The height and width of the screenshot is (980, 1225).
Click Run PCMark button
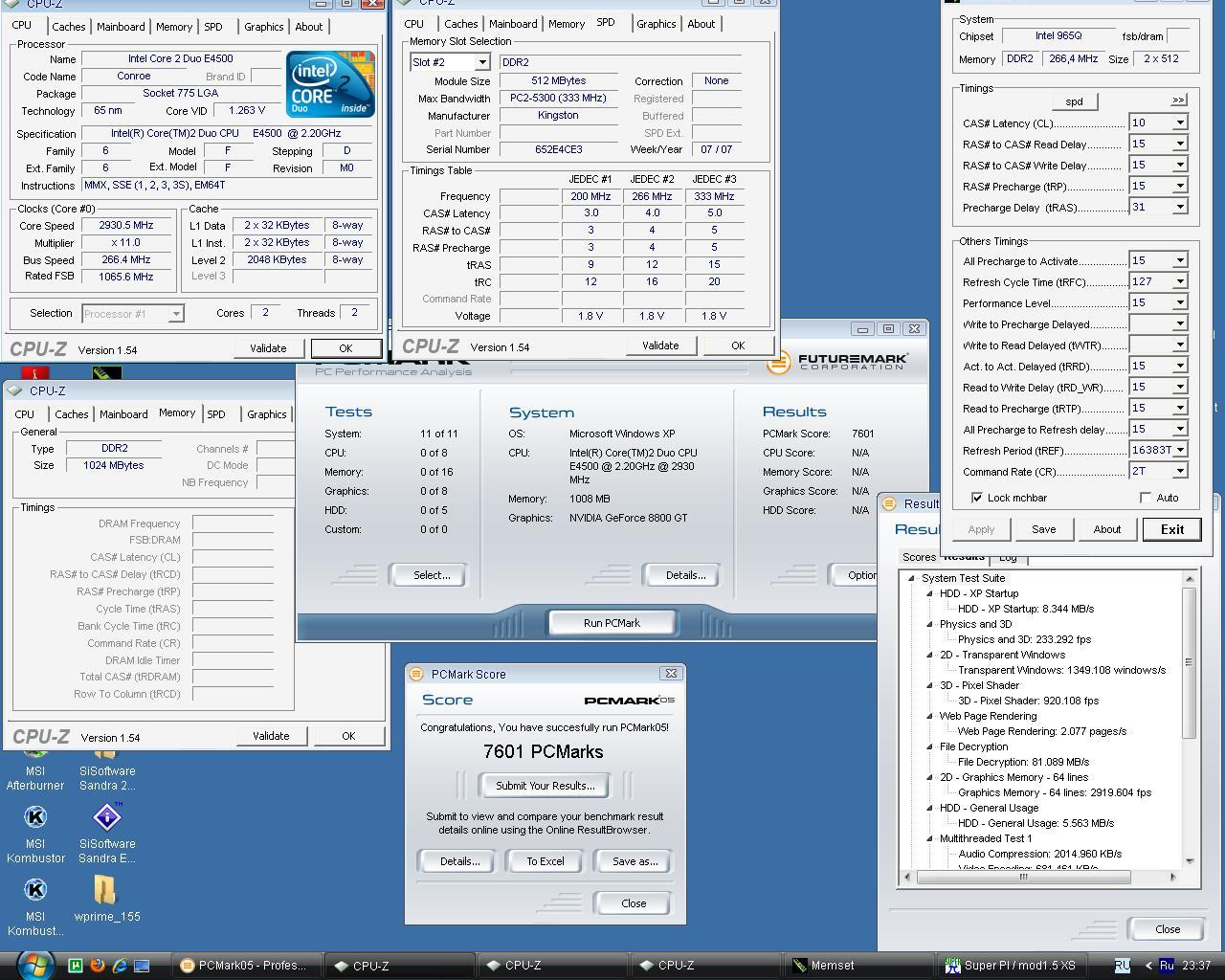[x=612, y=623]
